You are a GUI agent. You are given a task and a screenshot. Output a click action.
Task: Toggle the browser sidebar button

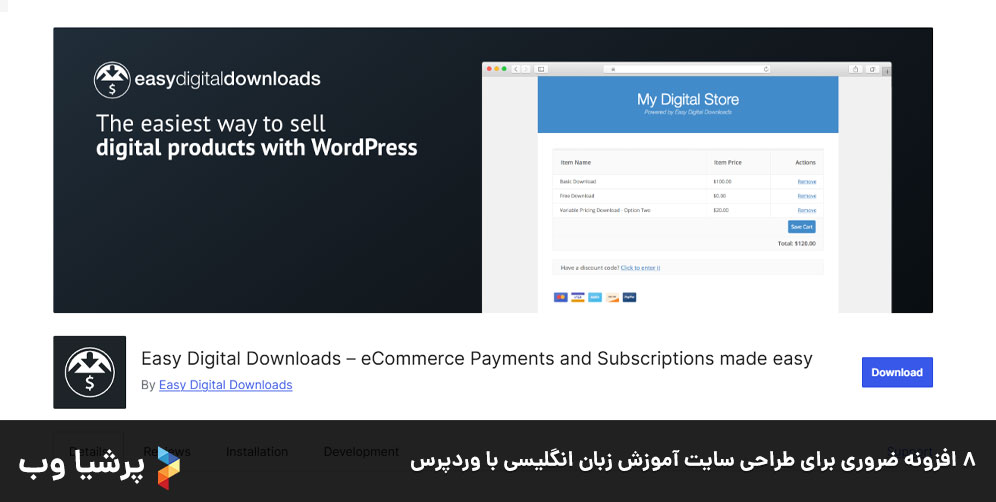[541, 69]
